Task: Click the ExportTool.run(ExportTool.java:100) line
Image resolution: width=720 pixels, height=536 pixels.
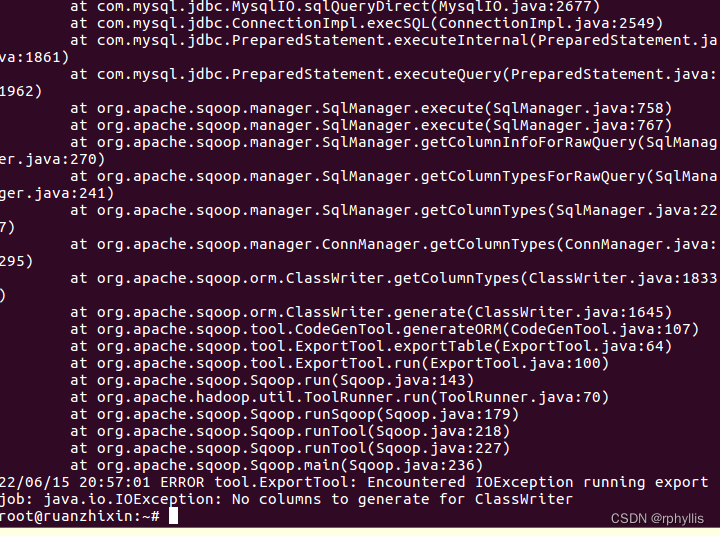Action: pos(339,363)
